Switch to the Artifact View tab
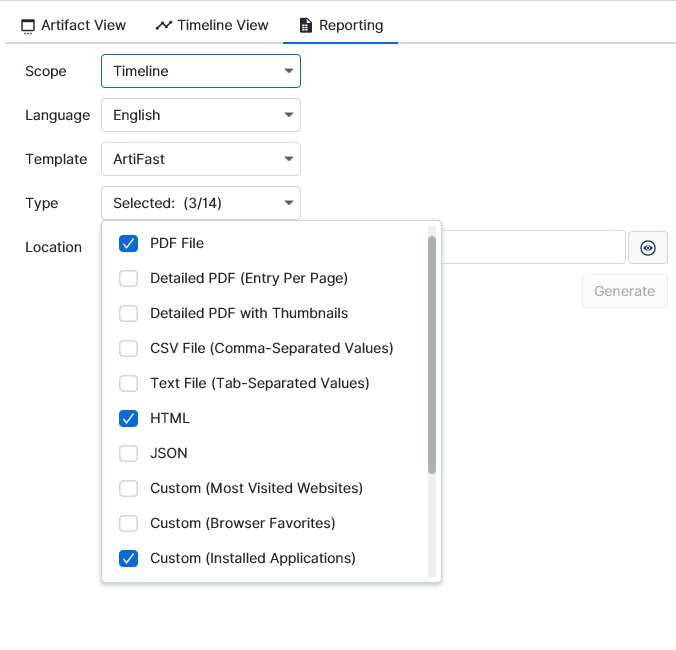 point(73,25)
